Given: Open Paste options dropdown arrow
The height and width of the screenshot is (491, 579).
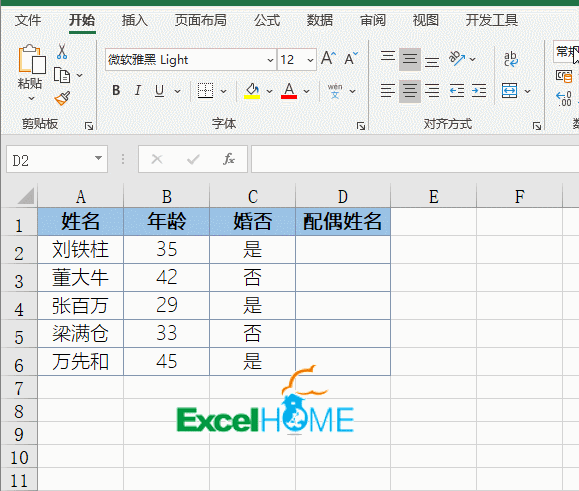Looking at the screenshot, I should pos(31,98).
